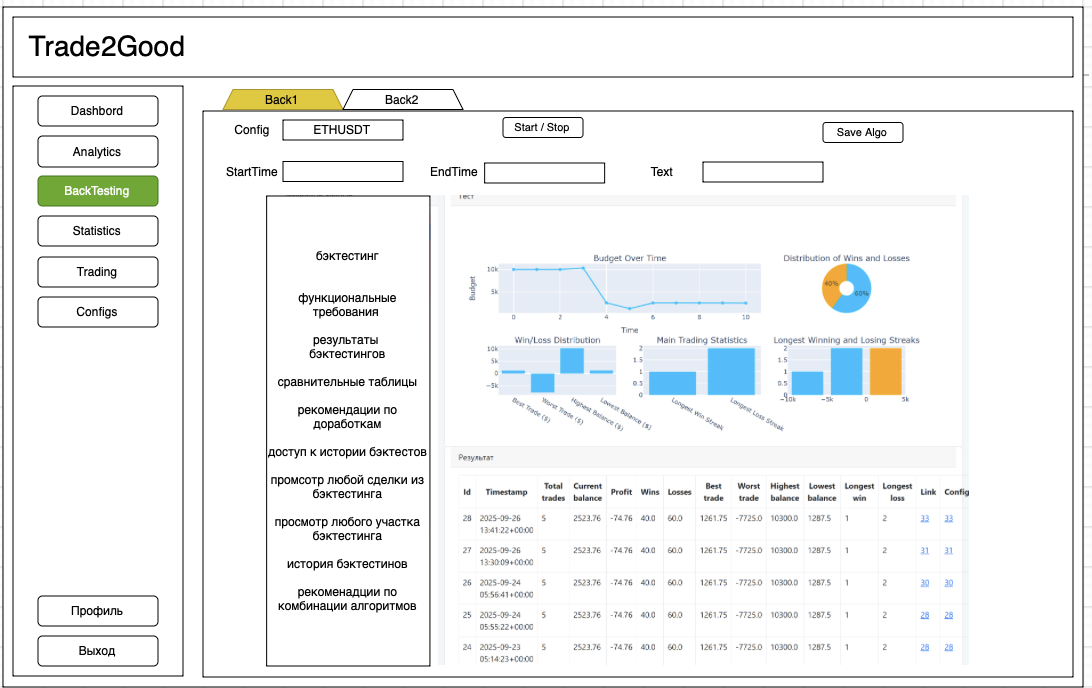Open Link 33 in result row 28
1092x688 pixels.
pos(925,518)
